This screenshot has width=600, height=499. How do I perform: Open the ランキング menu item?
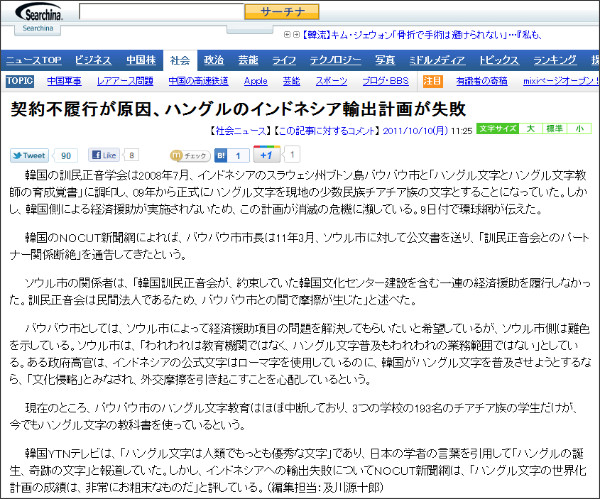click(x=555, y=60)
